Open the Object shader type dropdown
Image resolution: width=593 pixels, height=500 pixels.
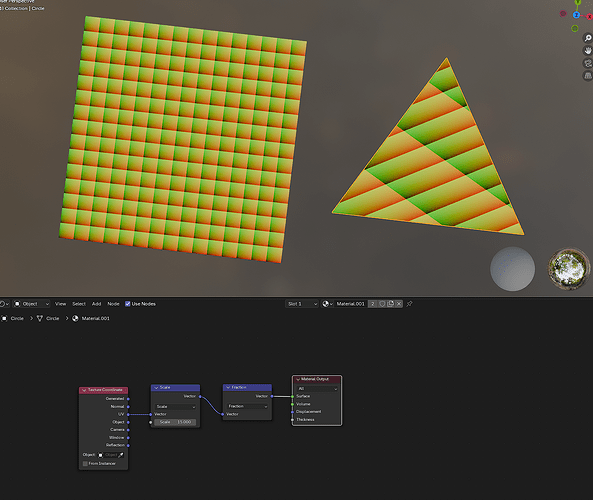click(x=32, y=304)
